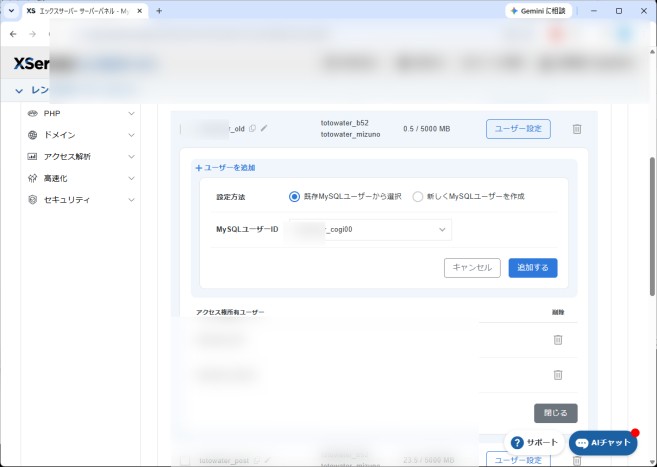Click the pencil edit icon beside _old database

click(264, 128)
